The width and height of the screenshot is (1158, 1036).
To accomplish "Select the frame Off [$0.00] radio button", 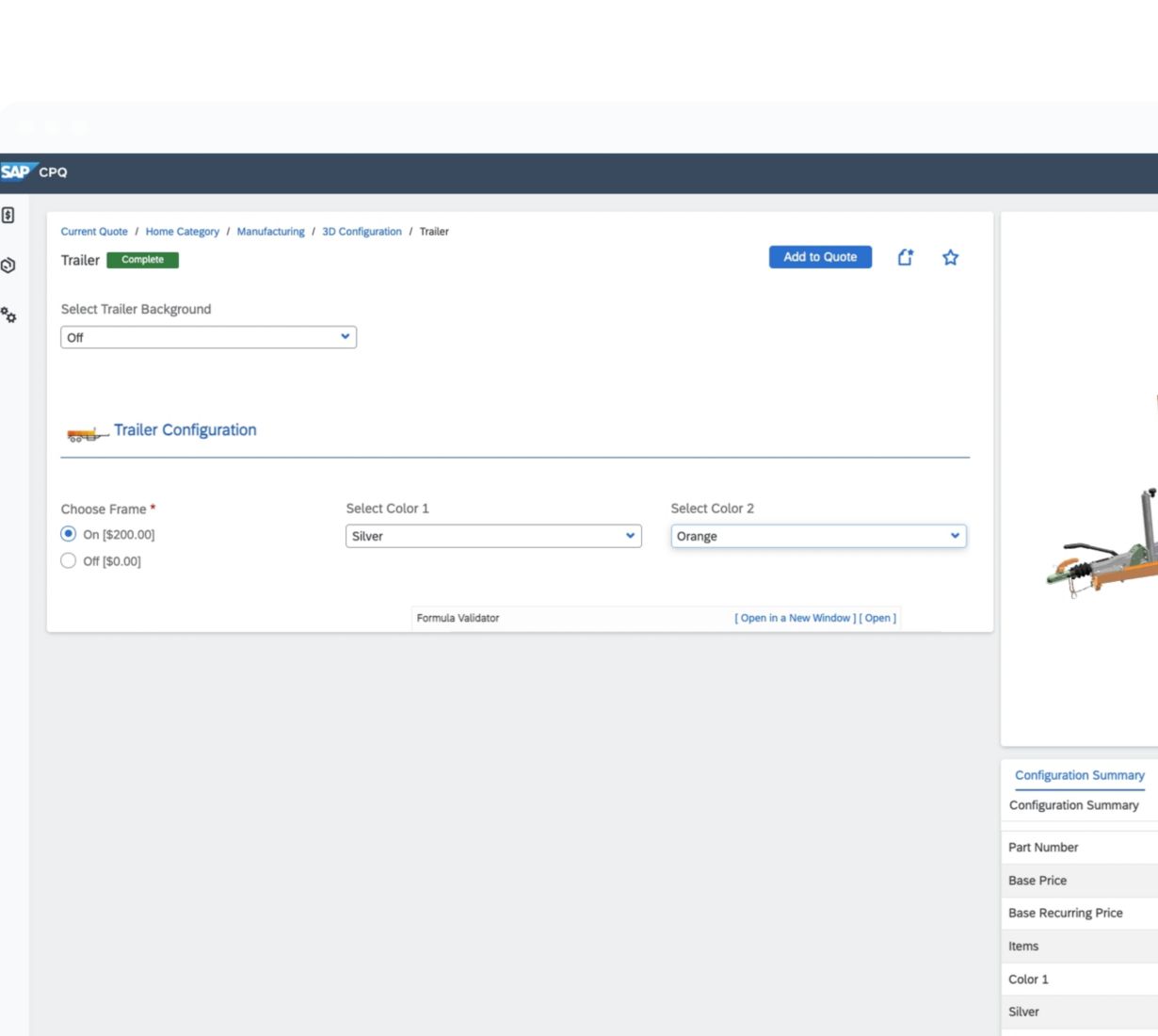I will tap(69, 560).
